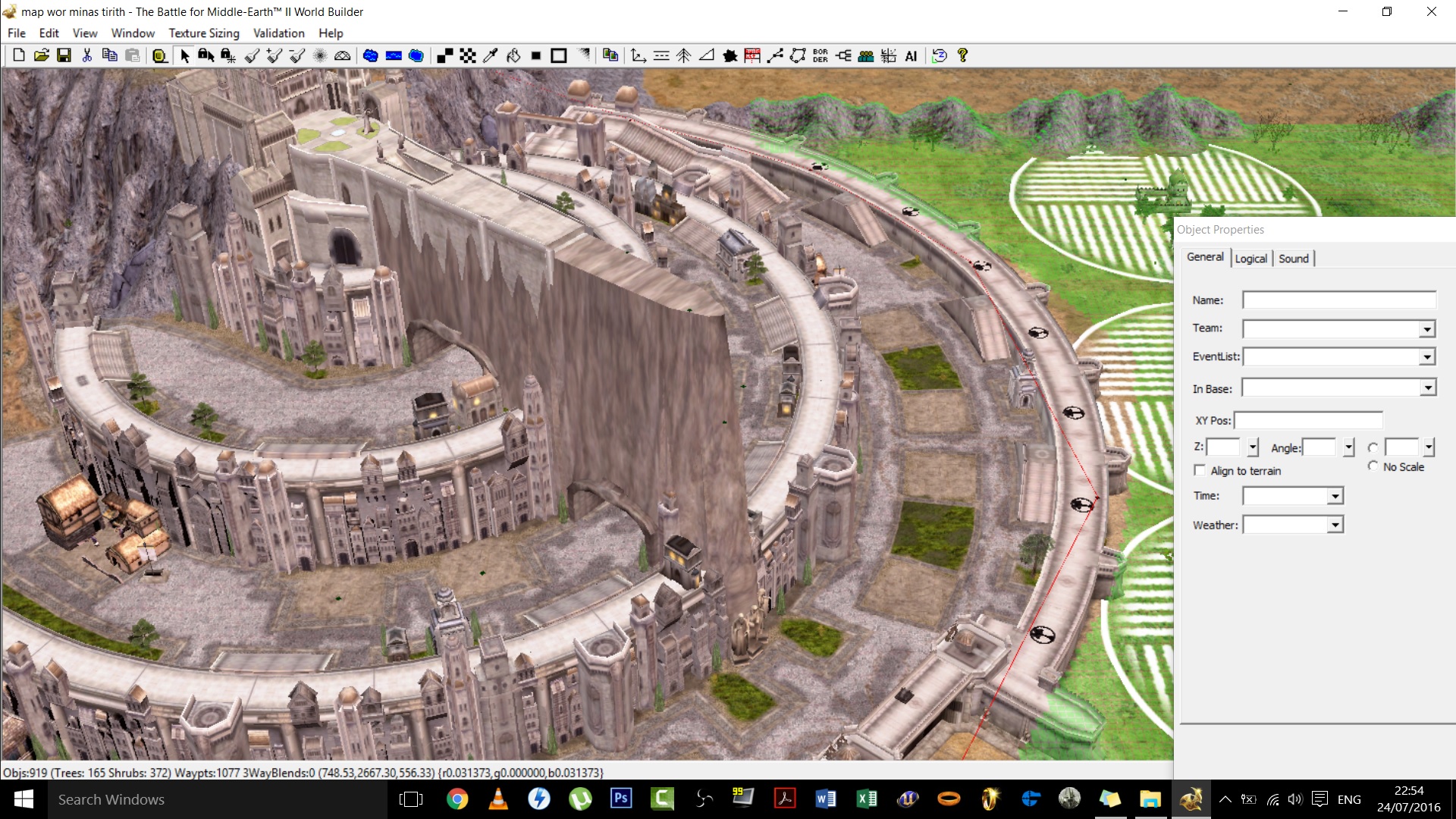
Task: Select the ruler measuring tape tool
Action: point(160,55)
